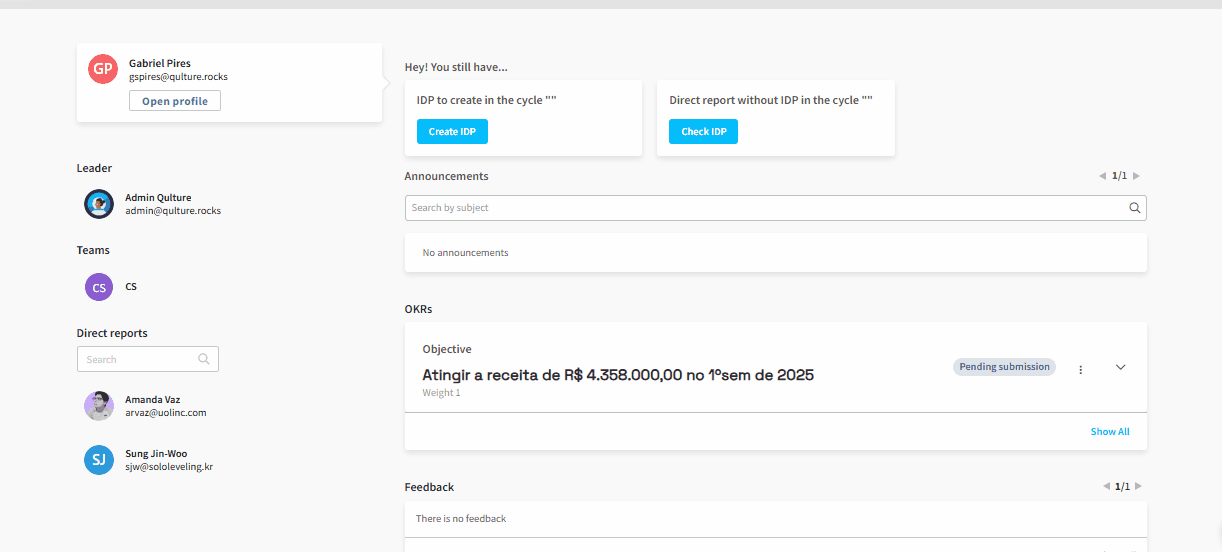Click search magnifier in Announcements field
Image resolution: width=1222 pixels, height=552 pixels.
pyautogui.click(x=1134, y=208)
